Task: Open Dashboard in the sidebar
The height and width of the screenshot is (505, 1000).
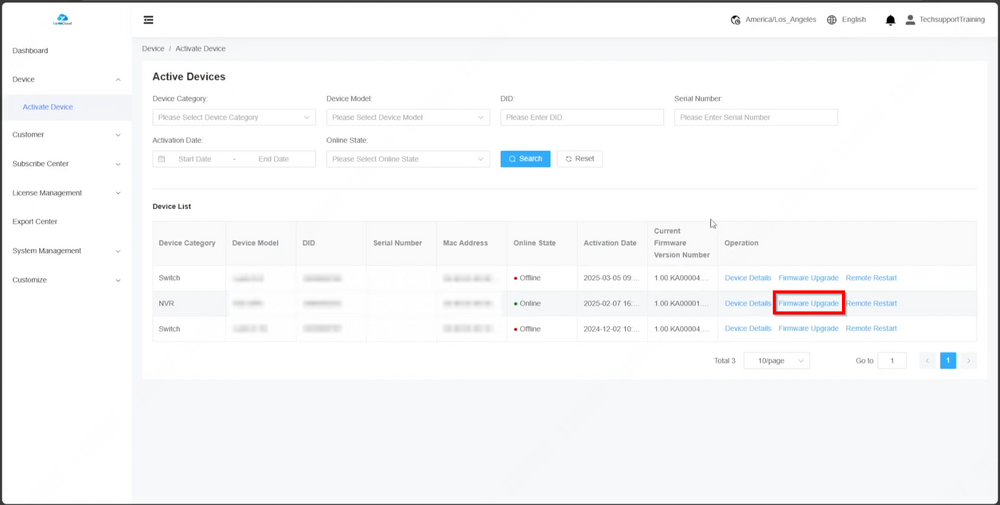Action: pyautogui.click(x=30, y=51)
